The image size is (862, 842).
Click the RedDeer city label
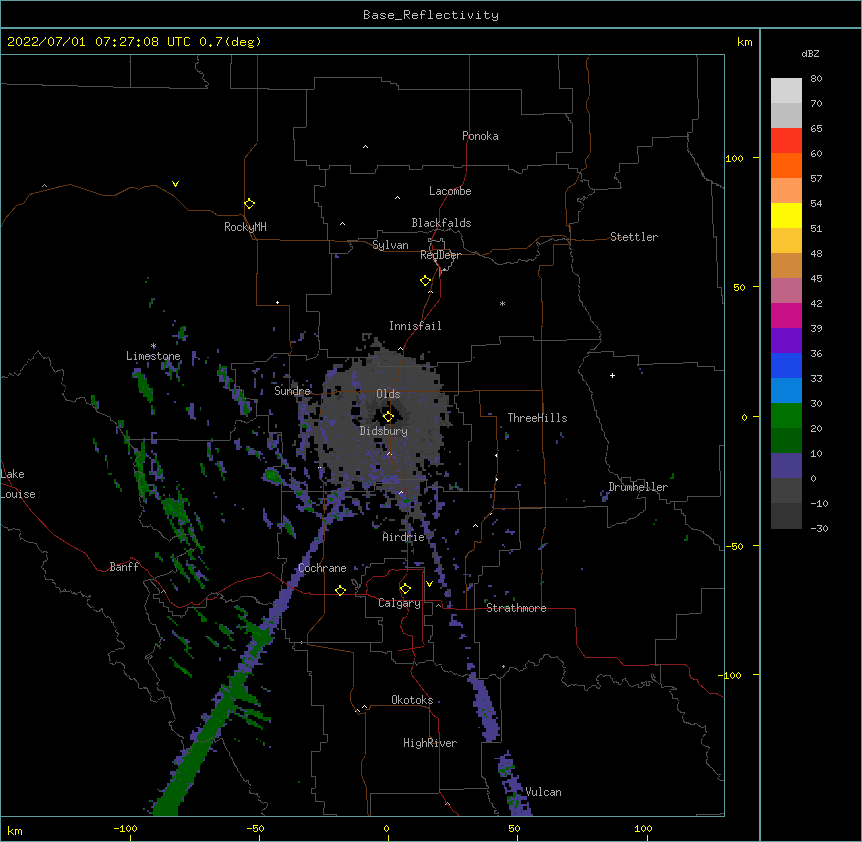point(440,255)
